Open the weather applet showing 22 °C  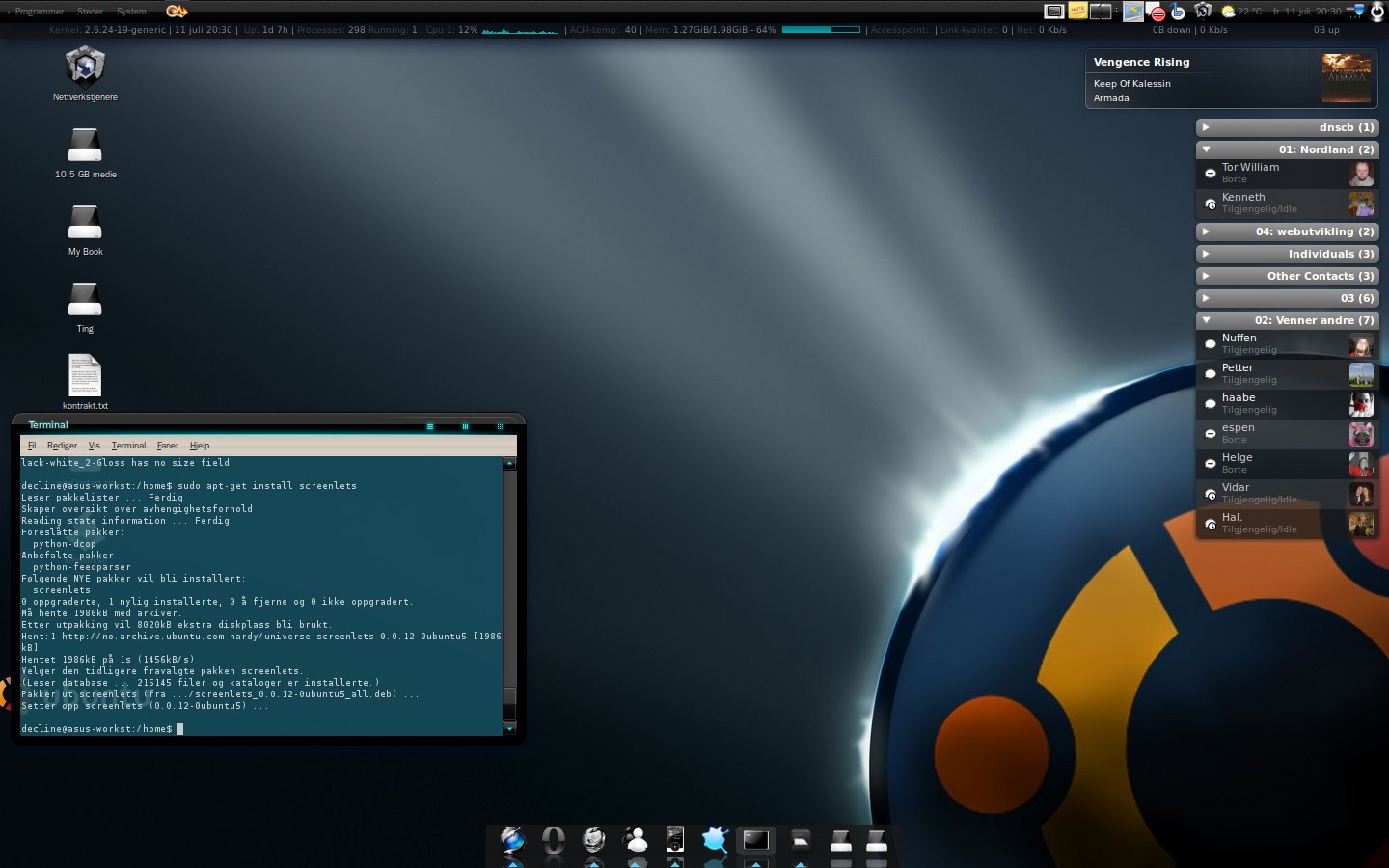pos(1241,12)
